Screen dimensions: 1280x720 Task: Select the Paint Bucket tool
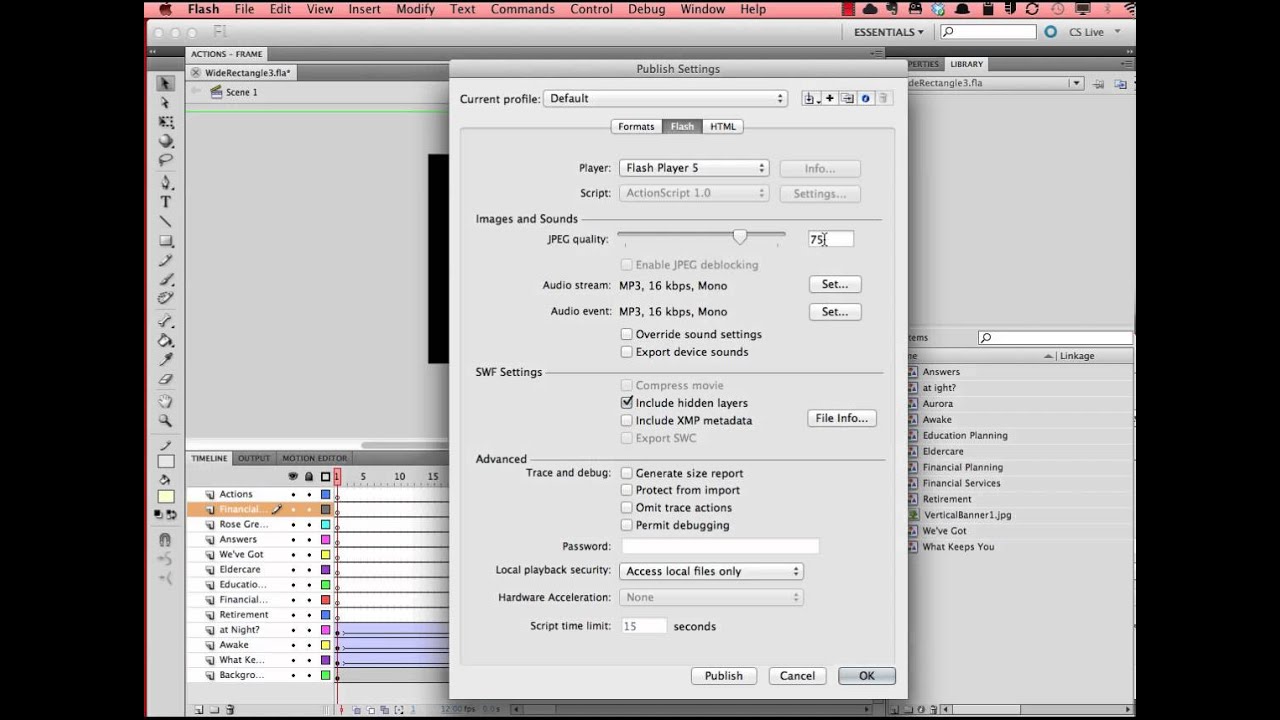[x=166, y=340]
